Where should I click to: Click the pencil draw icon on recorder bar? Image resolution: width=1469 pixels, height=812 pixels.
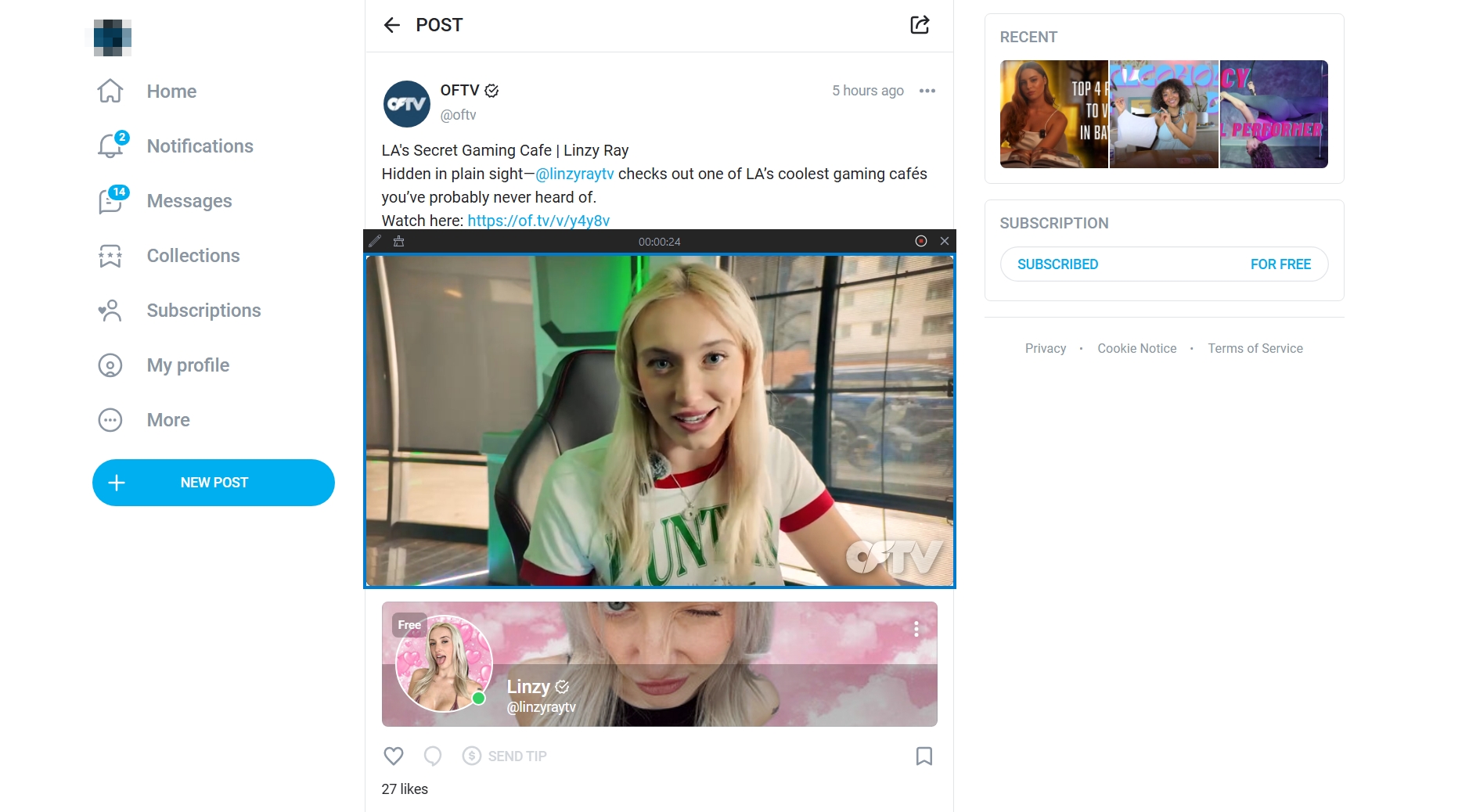(375, 241)
